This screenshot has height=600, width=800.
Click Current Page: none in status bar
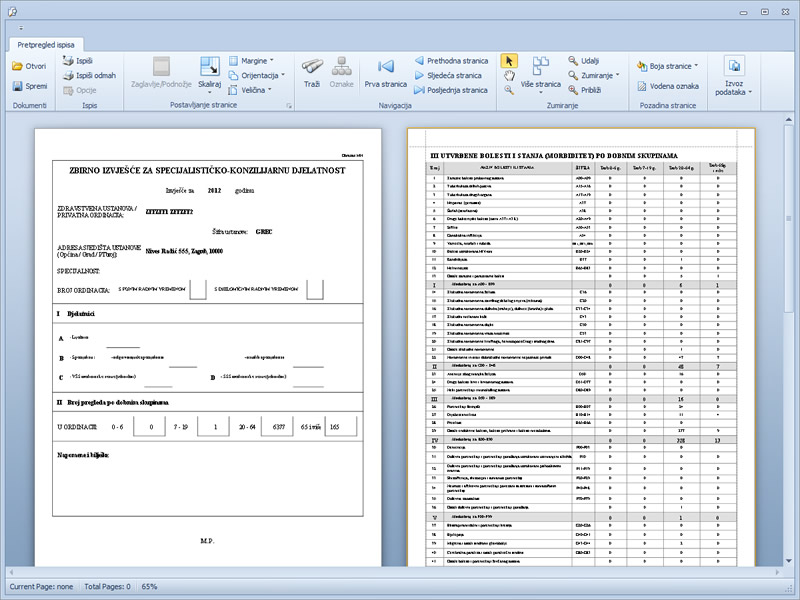41,587
